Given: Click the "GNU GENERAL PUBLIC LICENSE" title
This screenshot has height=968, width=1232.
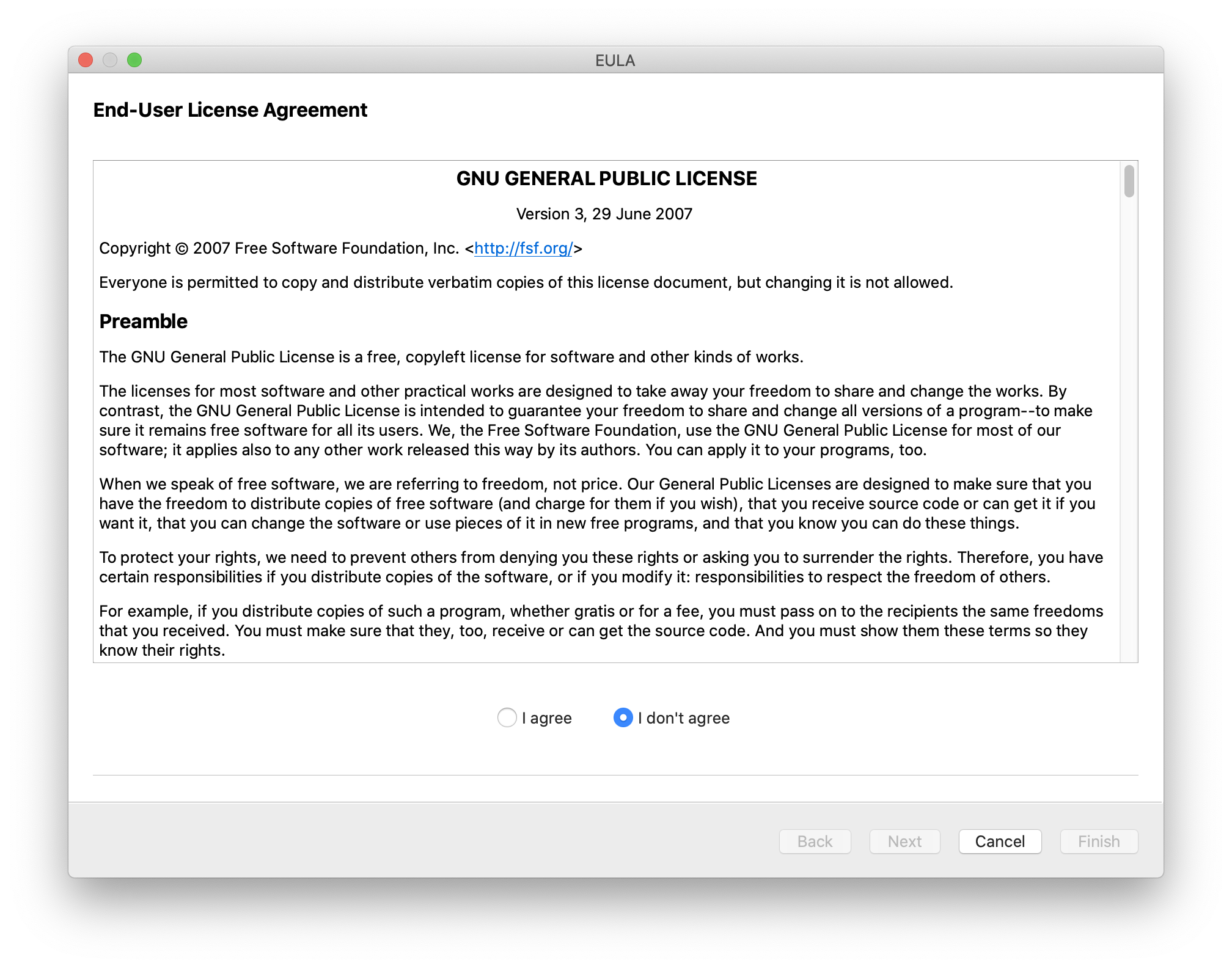Looking at the screenshot, I should point(606,178).
